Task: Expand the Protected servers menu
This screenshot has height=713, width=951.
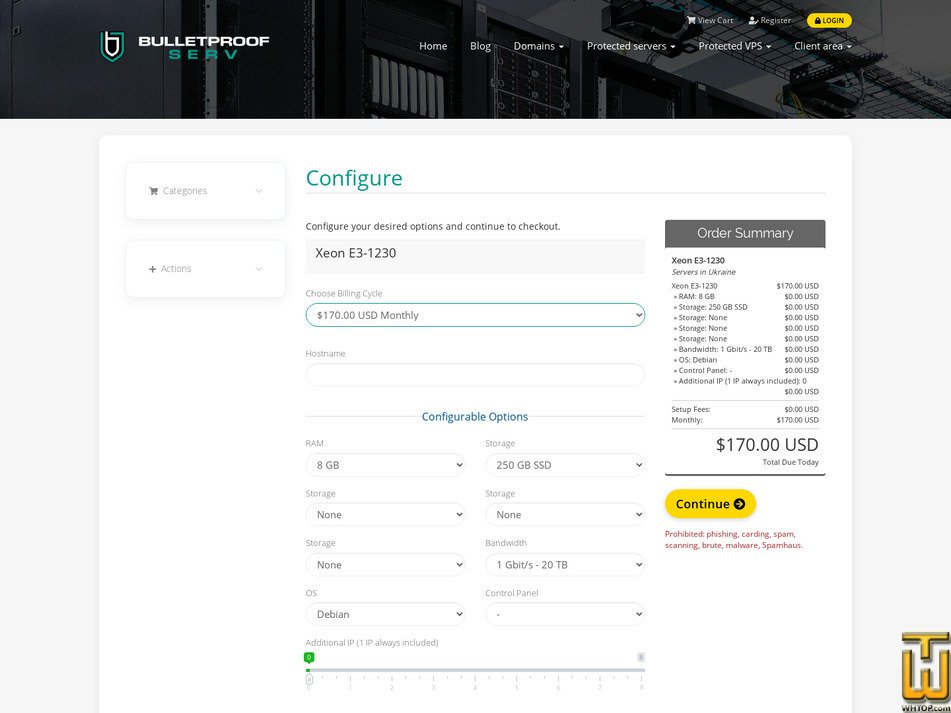Action: pos(631,46)
